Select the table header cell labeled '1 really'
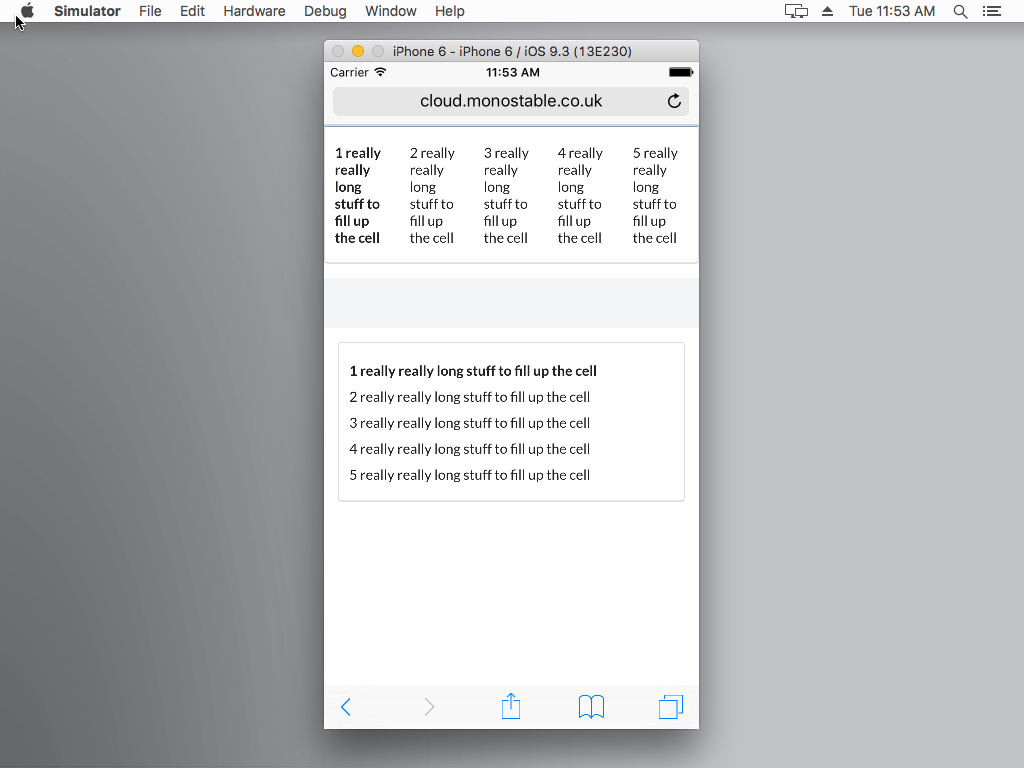 pyautogui.click(x=359, y=195)
